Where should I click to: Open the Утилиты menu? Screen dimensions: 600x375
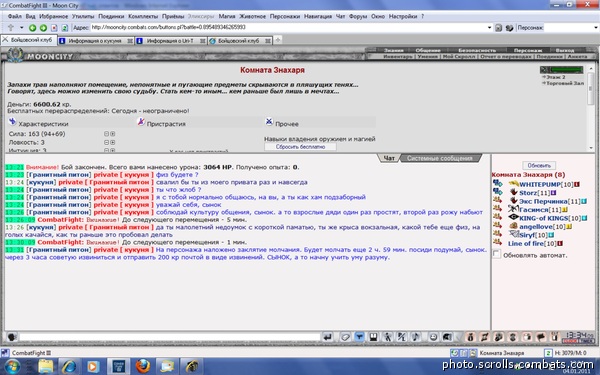[x=83, y=16]
